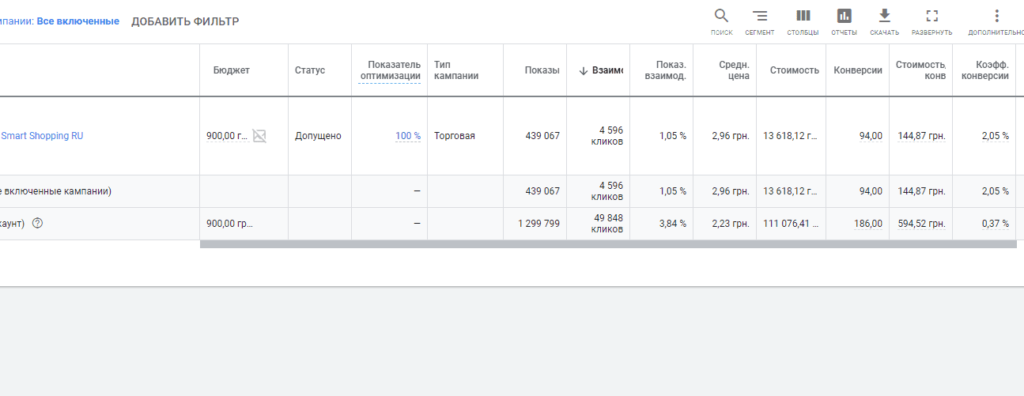The height and width of the screenshot is (396, 1024).
Task: Click the 900,00 гр… account budget cell
Action: [229, 223]
